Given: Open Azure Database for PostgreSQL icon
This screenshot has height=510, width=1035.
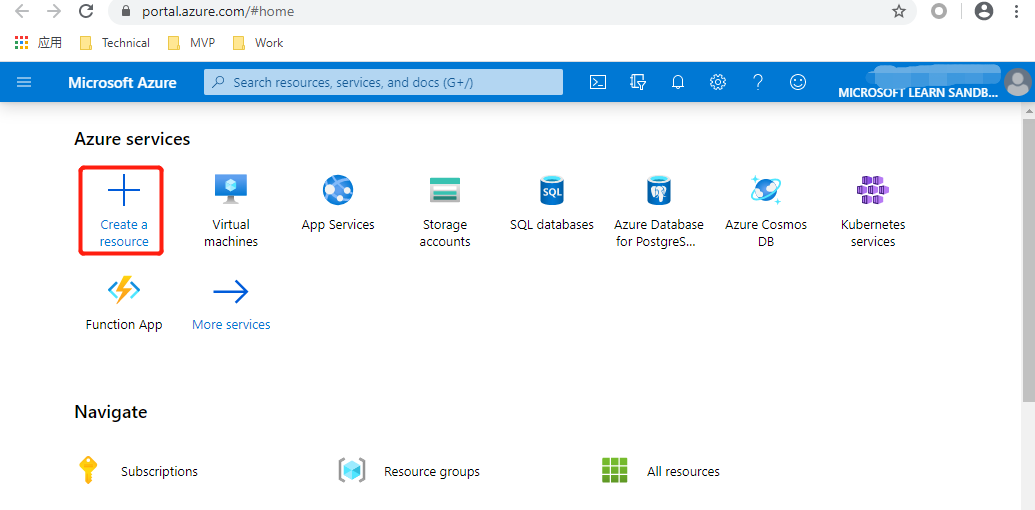Looking at the screenshot, I should pos(659,190).
